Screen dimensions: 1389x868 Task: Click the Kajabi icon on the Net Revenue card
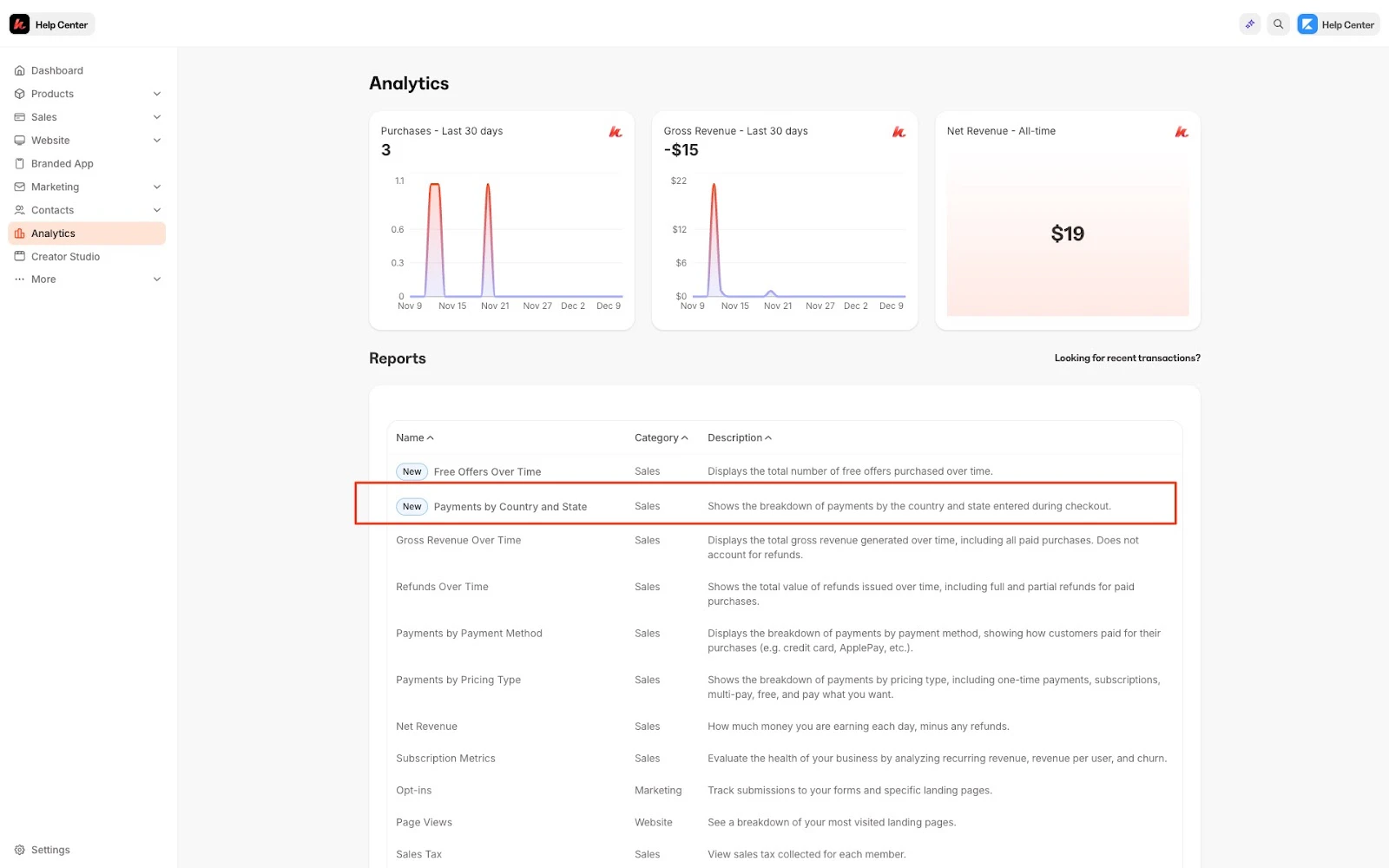click(1182, 132)
